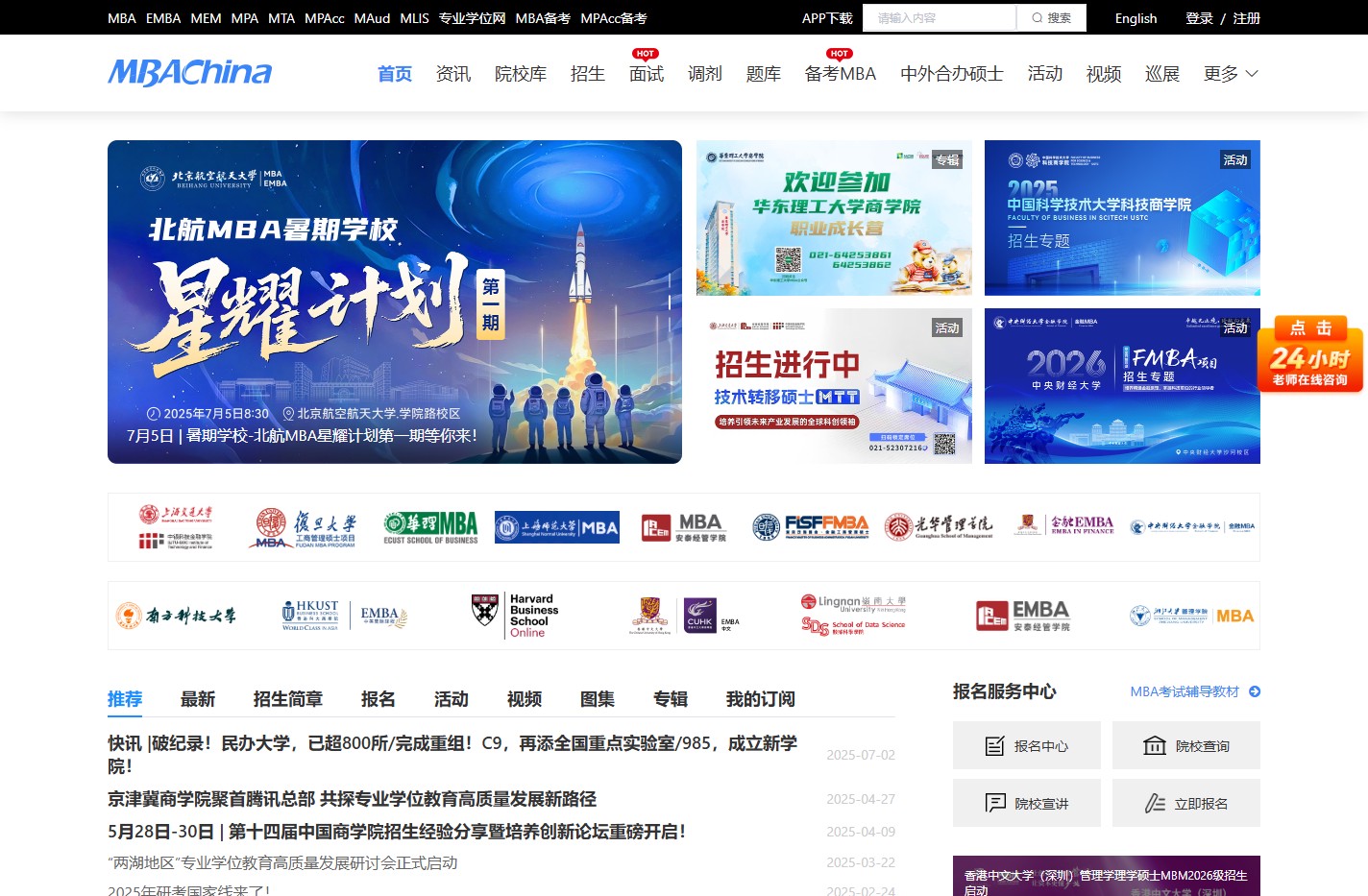This screenshot has height=896, width=1368.
Task: Open the 金融EMBA logo
Action: tap(1065, 524)
